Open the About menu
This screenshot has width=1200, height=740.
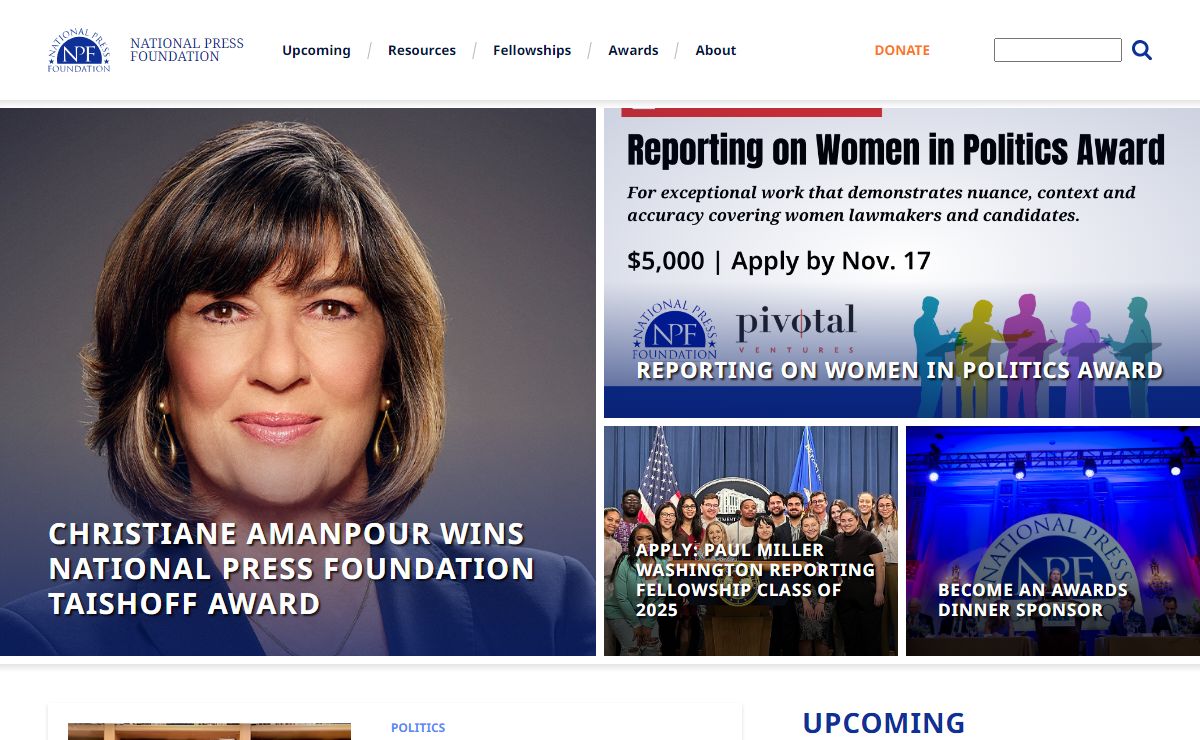716,50
